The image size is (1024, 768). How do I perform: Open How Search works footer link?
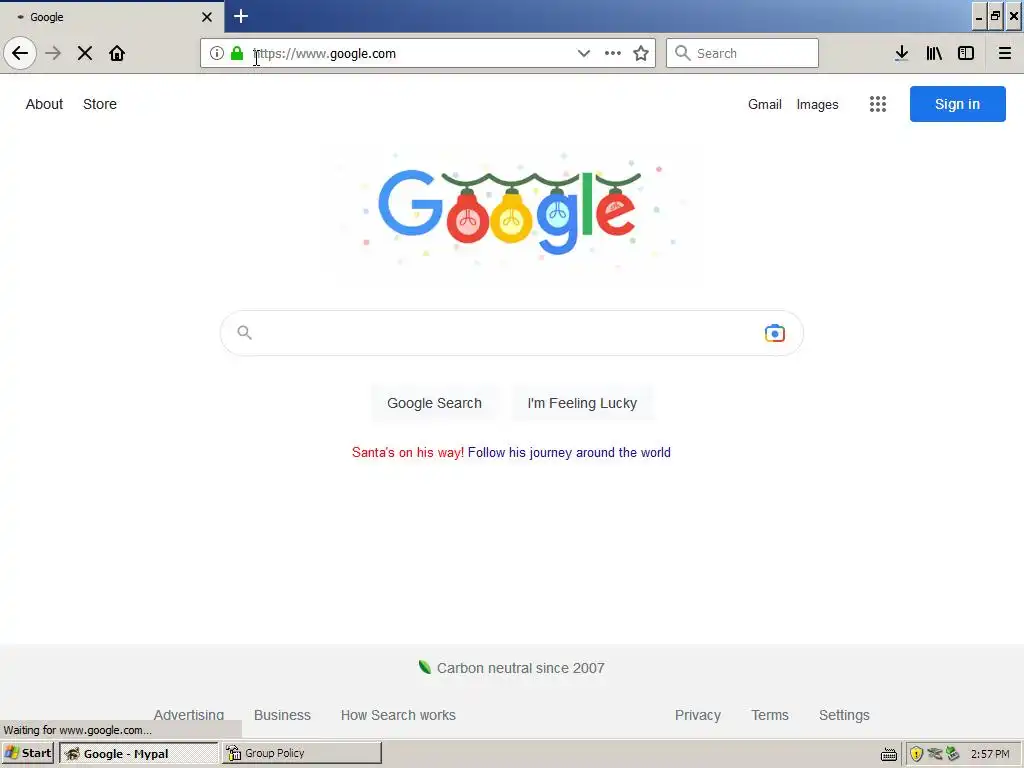(398, 715)
